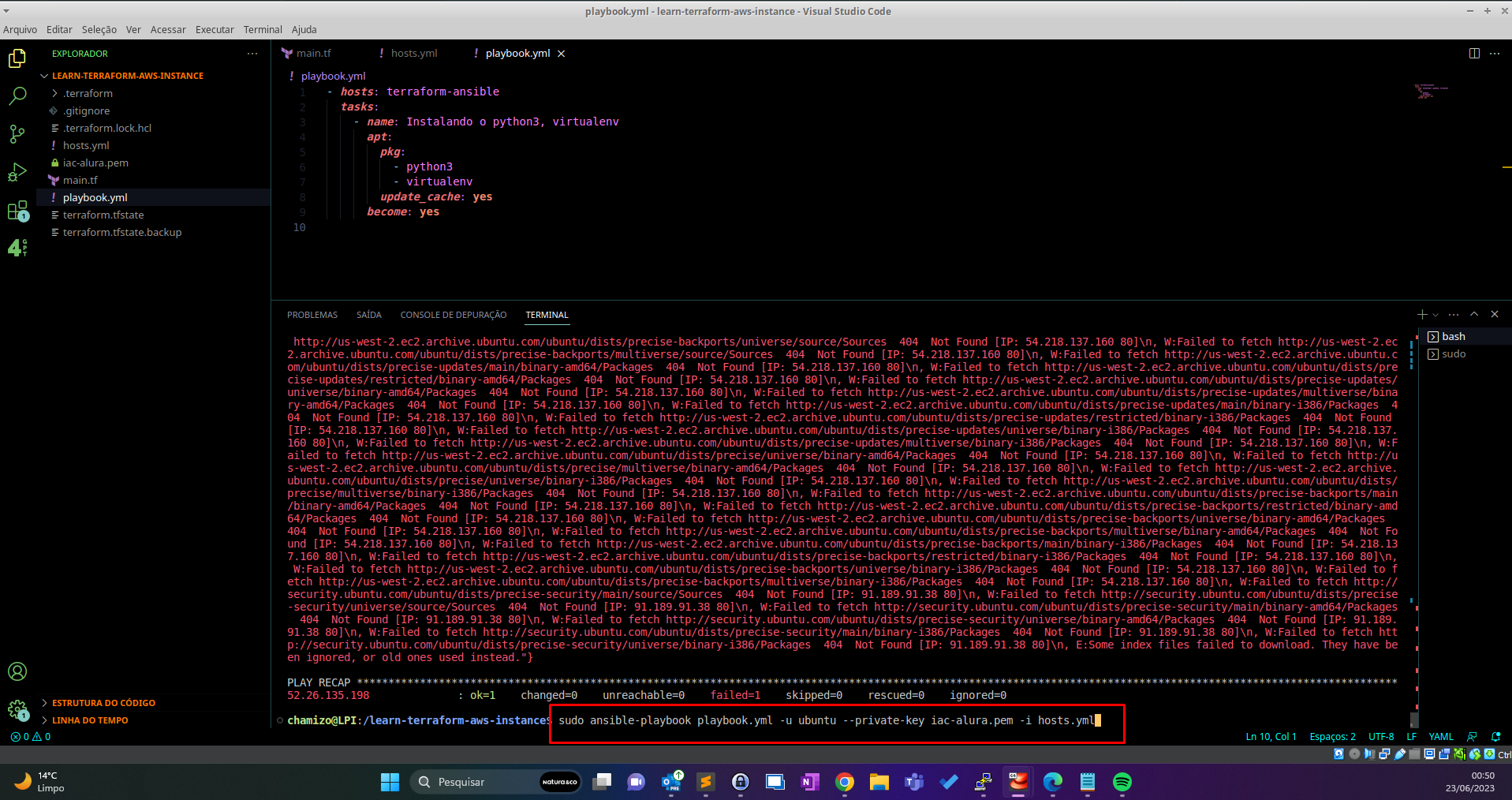The height and width of the screenshot is (800, 1512).
Task: Split the editor to the right
Action: pyautogui.click(x=1474, y=54)
